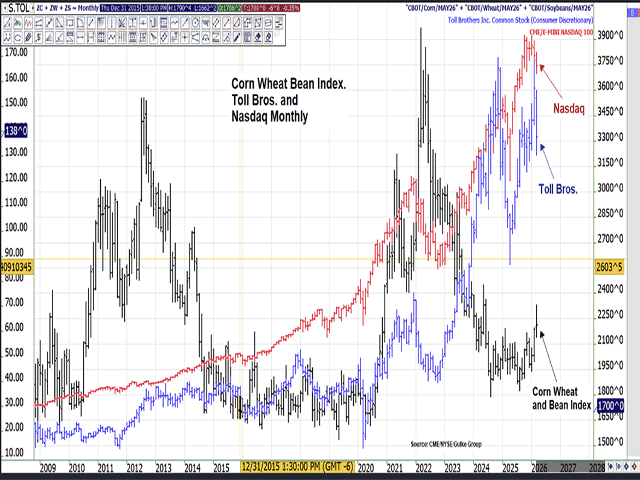Click the yellow 12/31/2015 1:30:00 PM date label
This screenshot has height=480, width=640.
coord(297,467)
